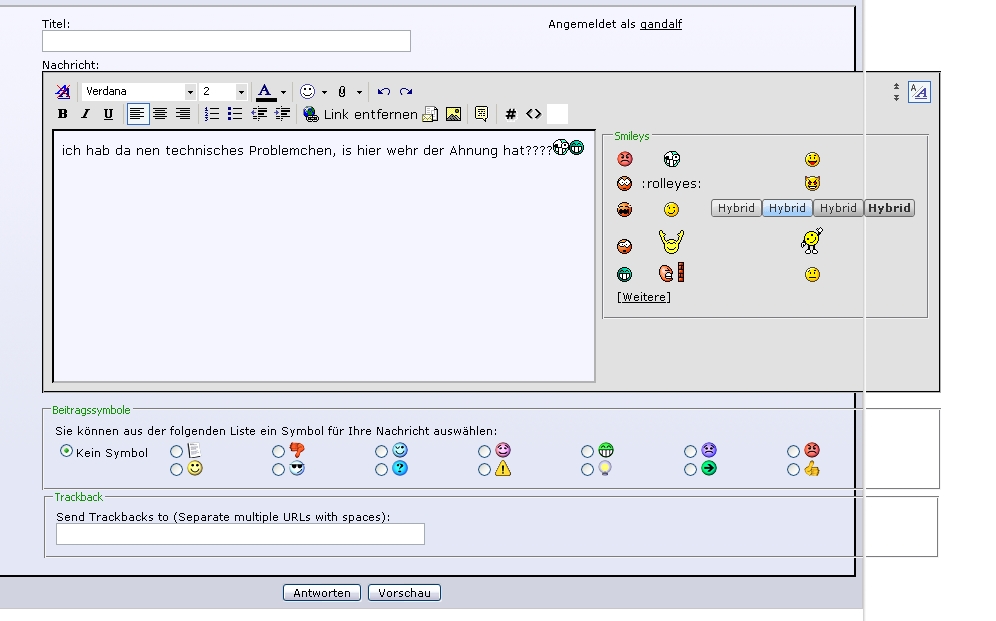Select the thumbs down post symbol
This screenshot has width=996, height=621.
click(279, 452)
